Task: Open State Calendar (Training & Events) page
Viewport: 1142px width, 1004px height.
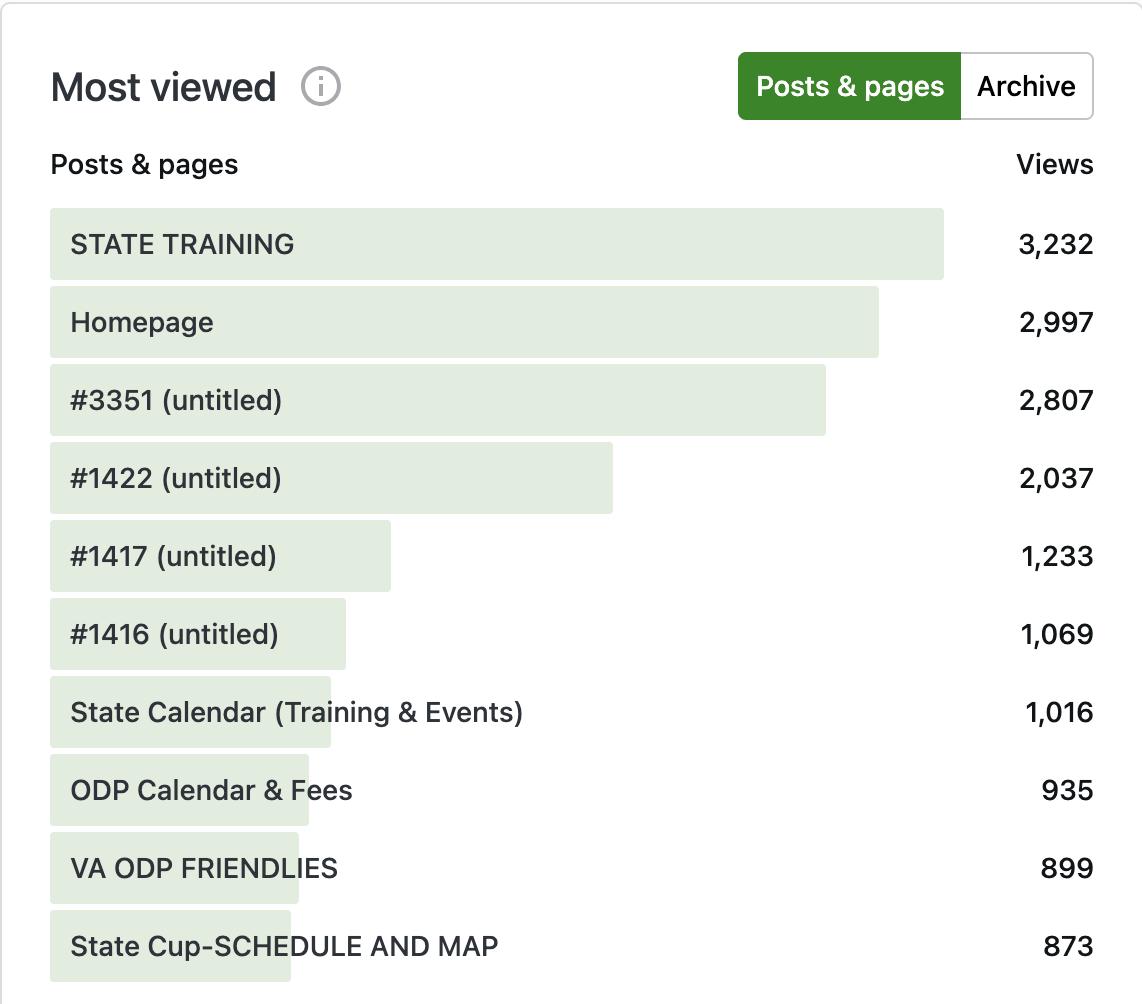Action: [x=296, y=712]
